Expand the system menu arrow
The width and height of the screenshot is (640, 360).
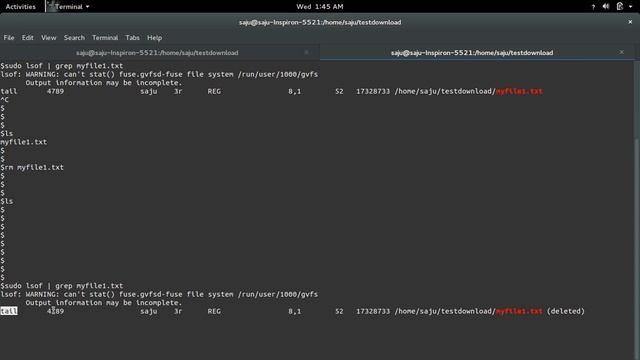point(631,7)
